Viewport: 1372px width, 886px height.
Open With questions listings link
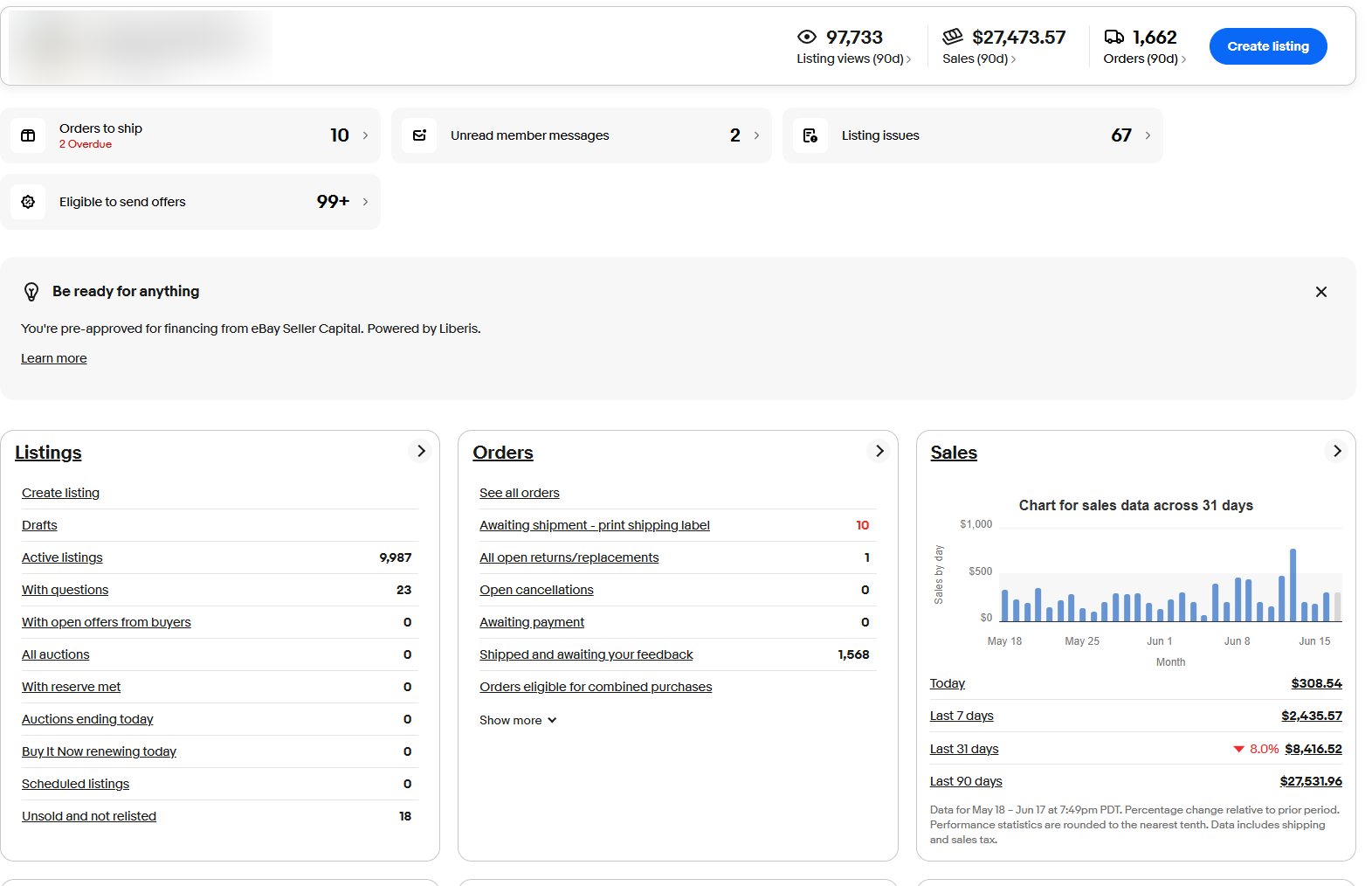point(65,590)
